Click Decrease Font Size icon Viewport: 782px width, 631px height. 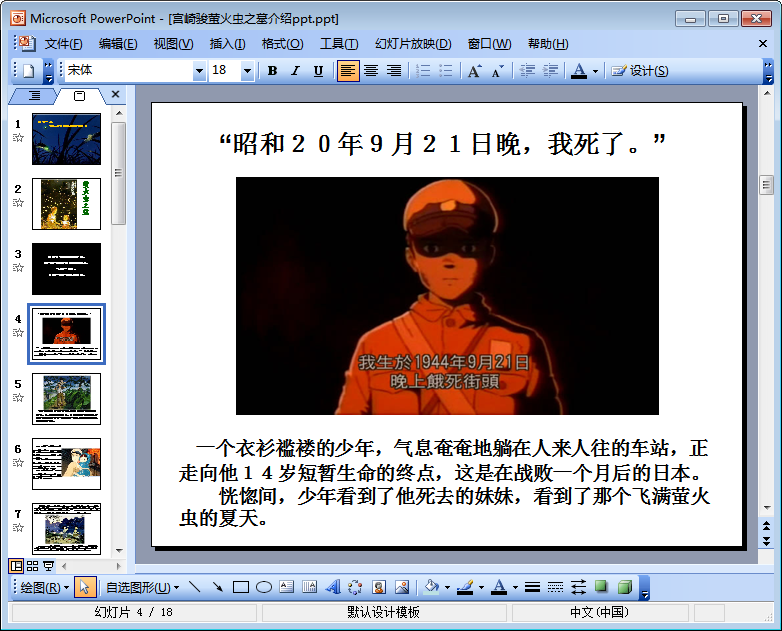497,71
